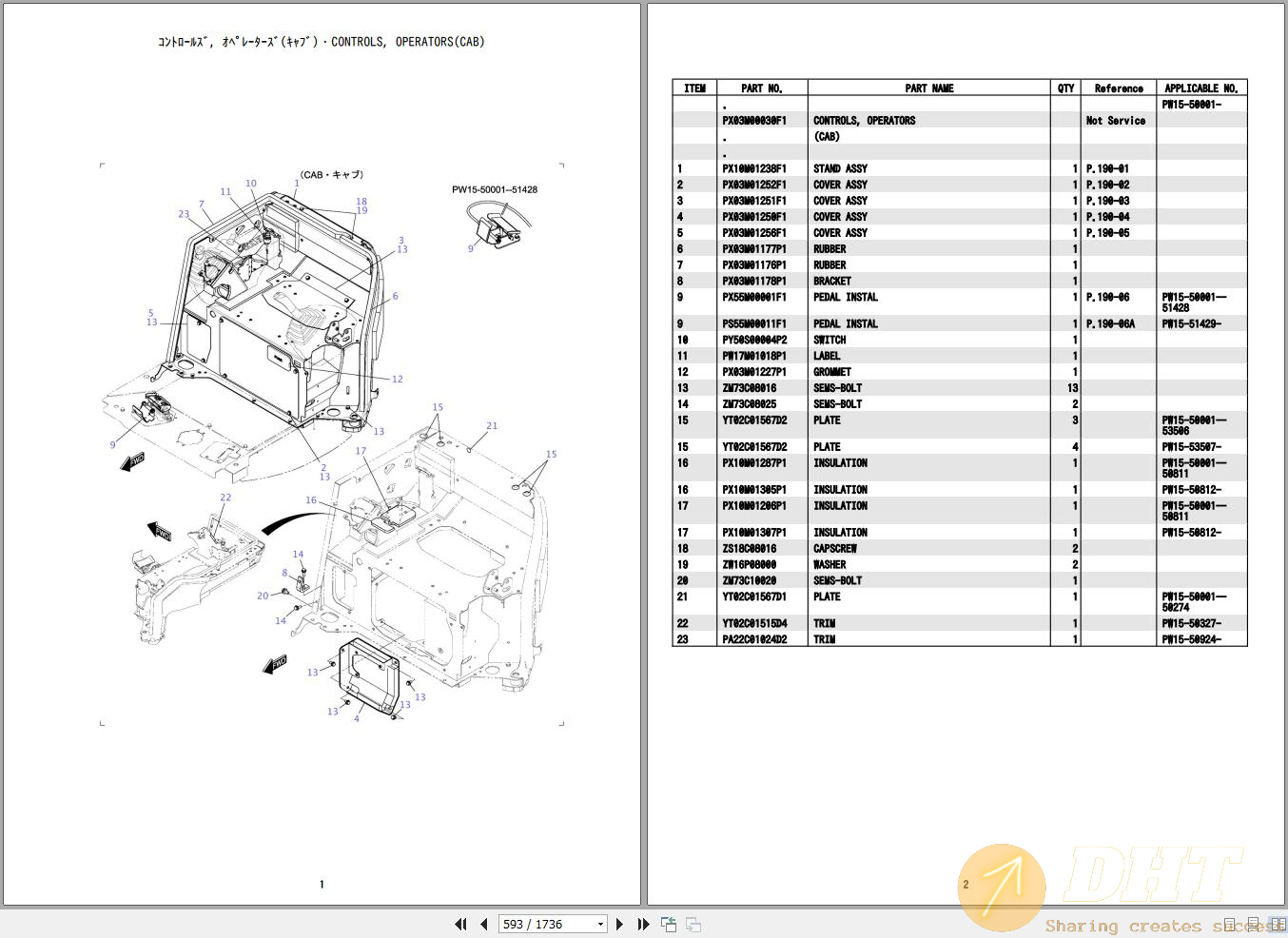
Task: Click the grayed next view icon
Action: 693,924
